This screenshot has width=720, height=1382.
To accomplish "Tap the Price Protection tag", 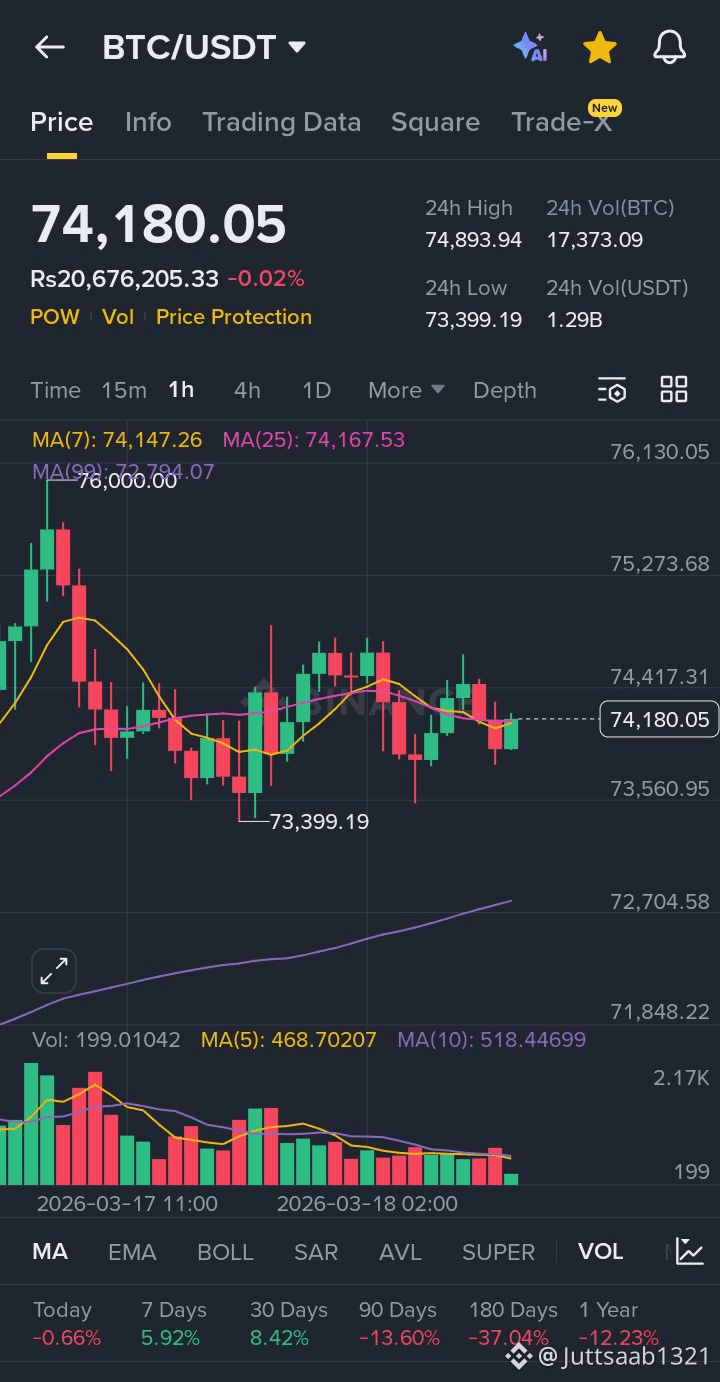I will tap(234, 317).
